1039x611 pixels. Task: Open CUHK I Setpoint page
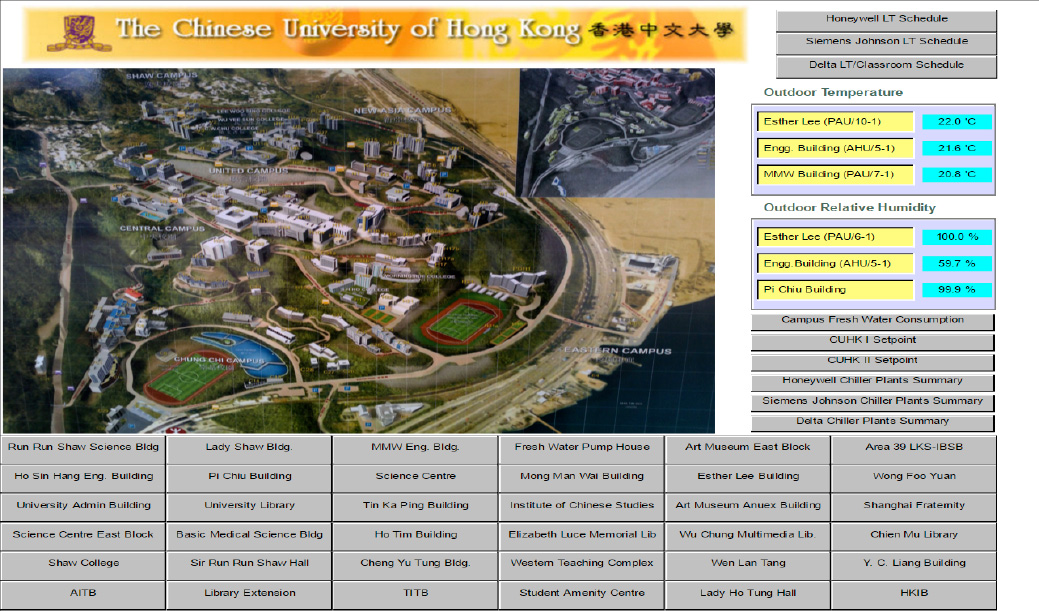873,341
